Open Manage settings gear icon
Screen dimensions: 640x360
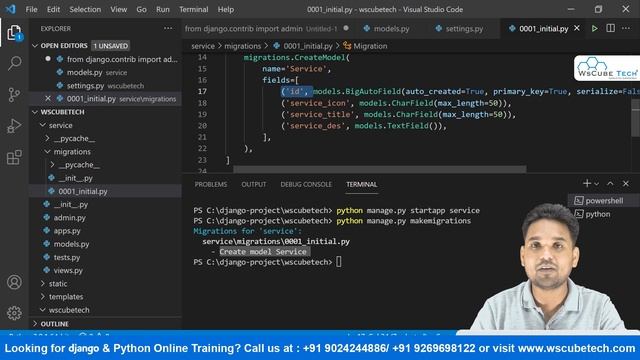(14, 313)
